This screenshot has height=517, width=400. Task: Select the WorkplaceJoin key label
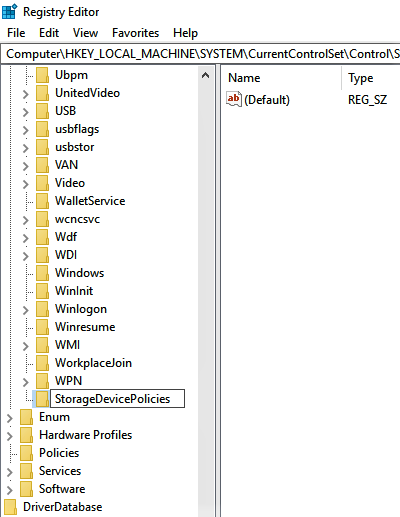point(93,363)
